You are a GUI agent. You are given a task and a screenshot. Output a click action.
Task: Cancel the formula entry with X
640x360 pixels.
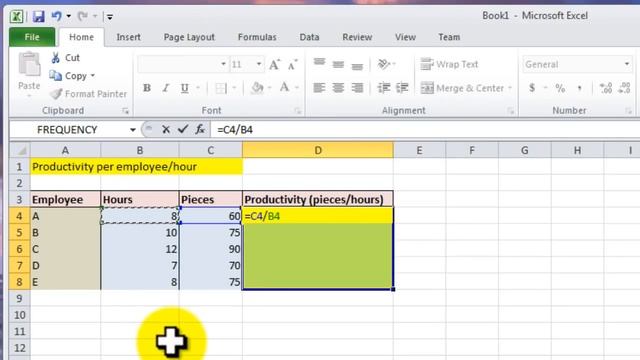tap(166, 129)
